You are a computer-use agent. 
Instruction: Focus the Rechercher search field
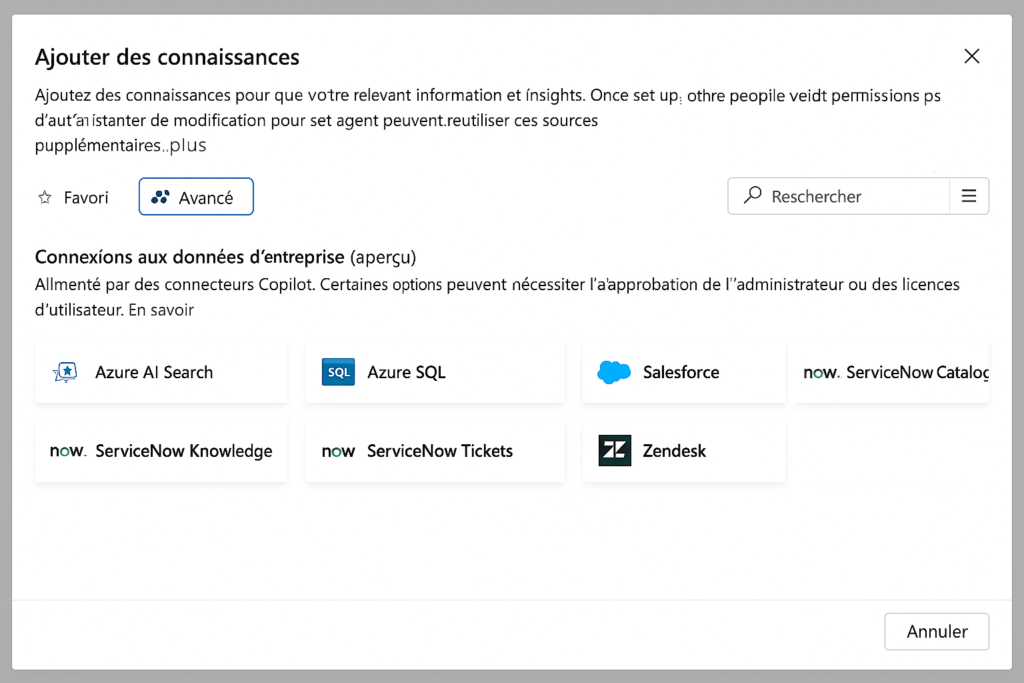click(x=839, y=196)
